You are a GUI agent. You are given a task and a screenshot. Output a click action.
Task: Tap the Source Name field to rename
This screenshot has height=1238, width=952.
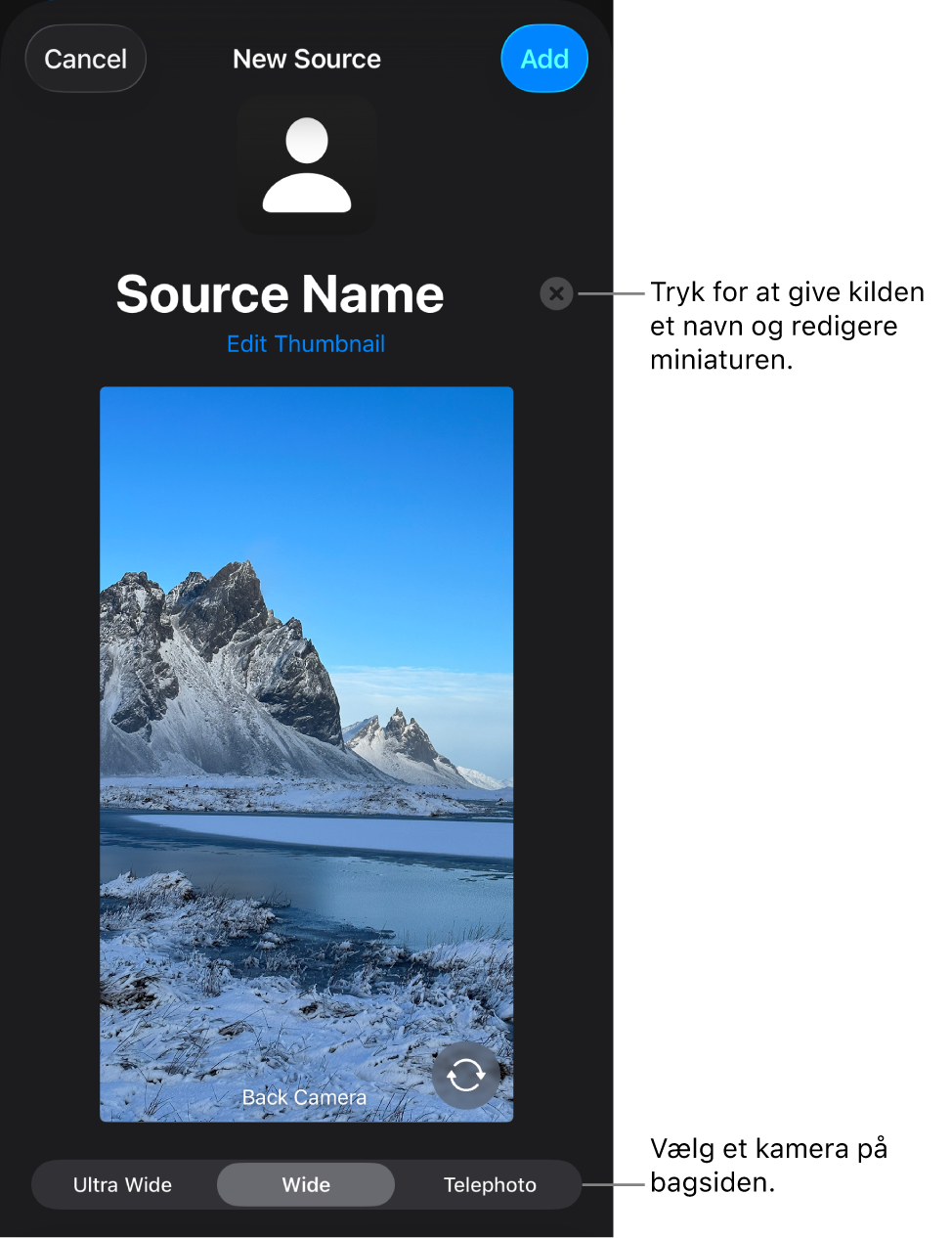point(280,293)
